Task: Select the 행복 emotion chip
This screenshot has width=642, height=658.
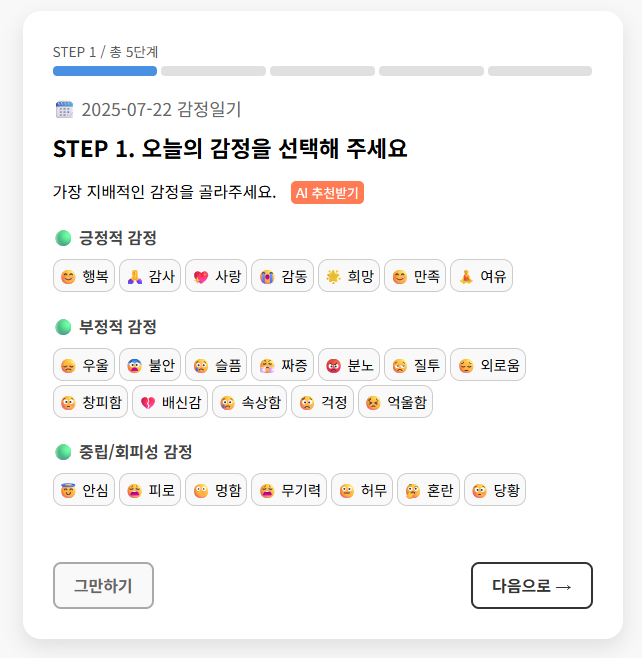Action: 84,277
